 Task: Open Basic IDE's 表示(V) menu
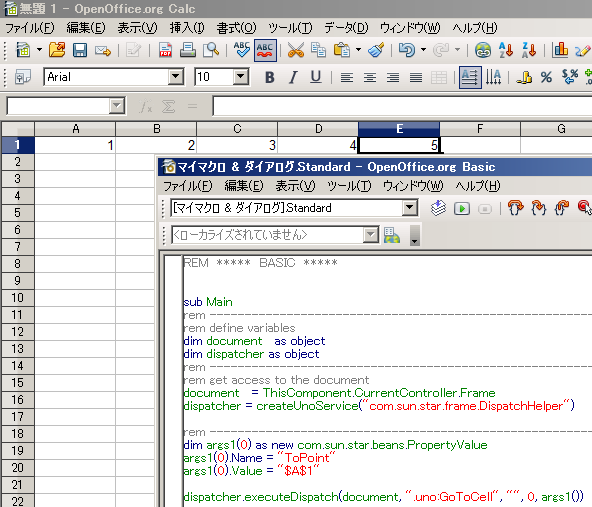tap(295, 186)
